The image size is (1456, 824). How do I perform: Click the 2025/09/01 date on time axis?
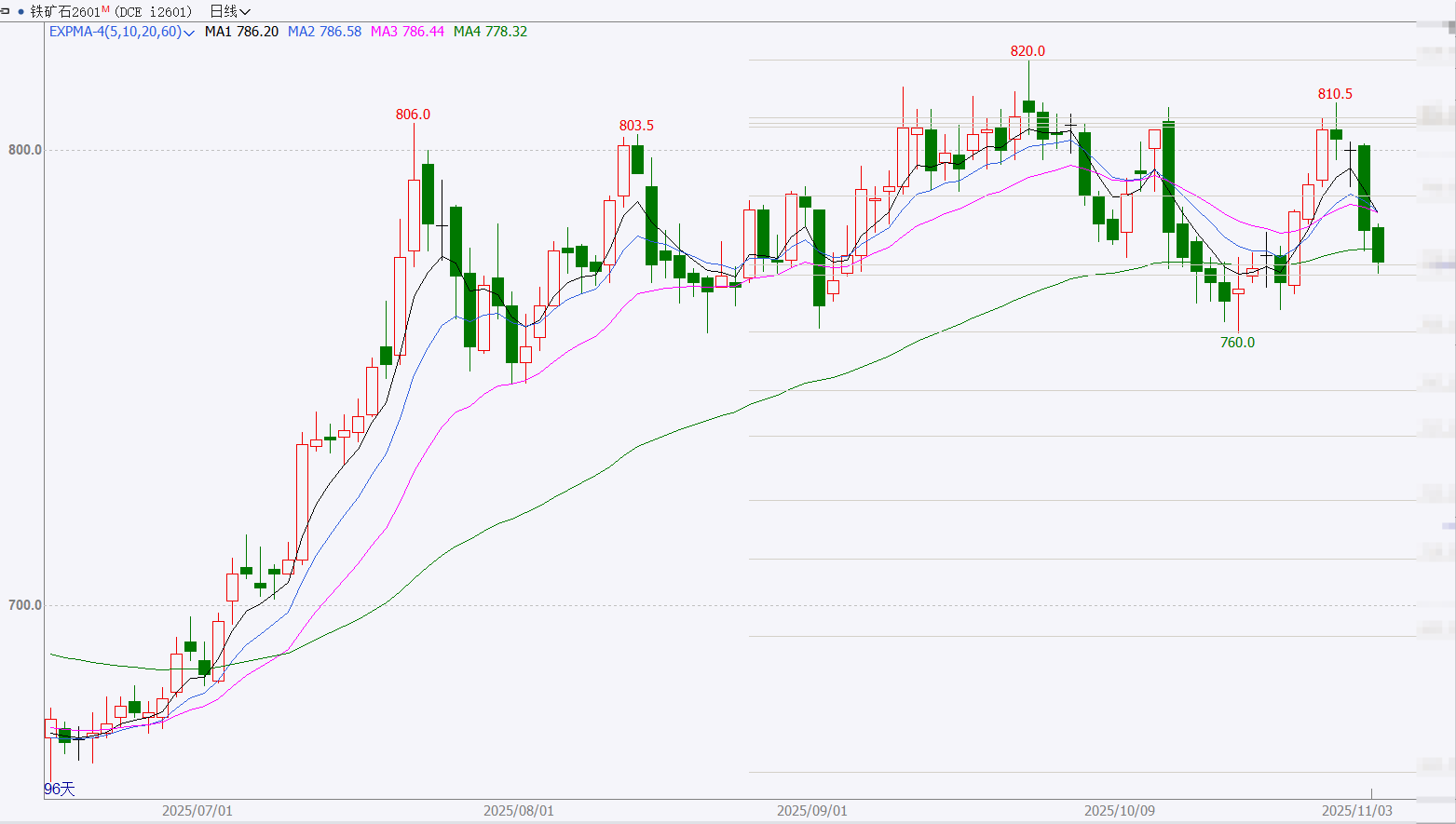click(812, 811)
